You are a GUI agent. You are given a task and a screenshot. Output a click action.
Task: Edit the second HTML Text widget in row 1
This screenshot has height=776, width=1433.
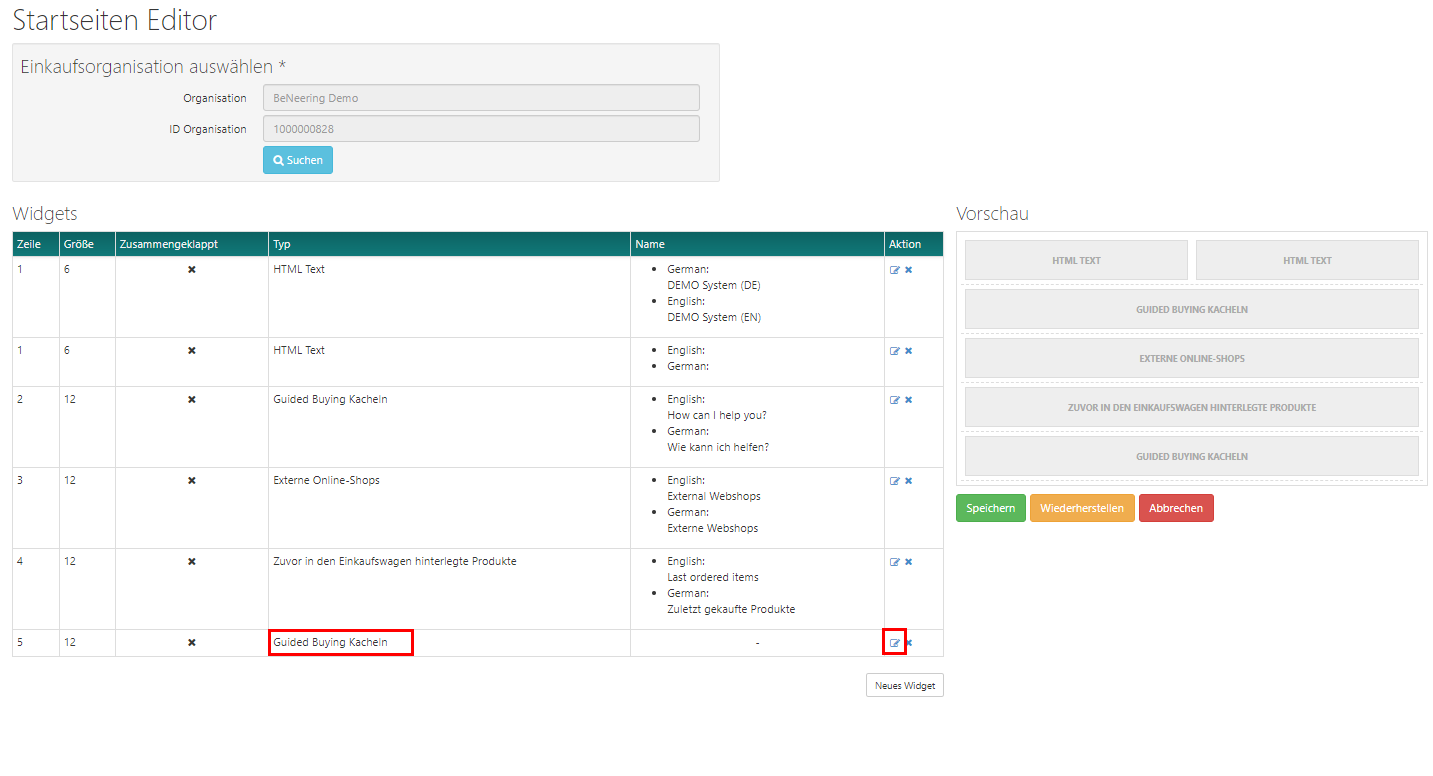[895, 351]
